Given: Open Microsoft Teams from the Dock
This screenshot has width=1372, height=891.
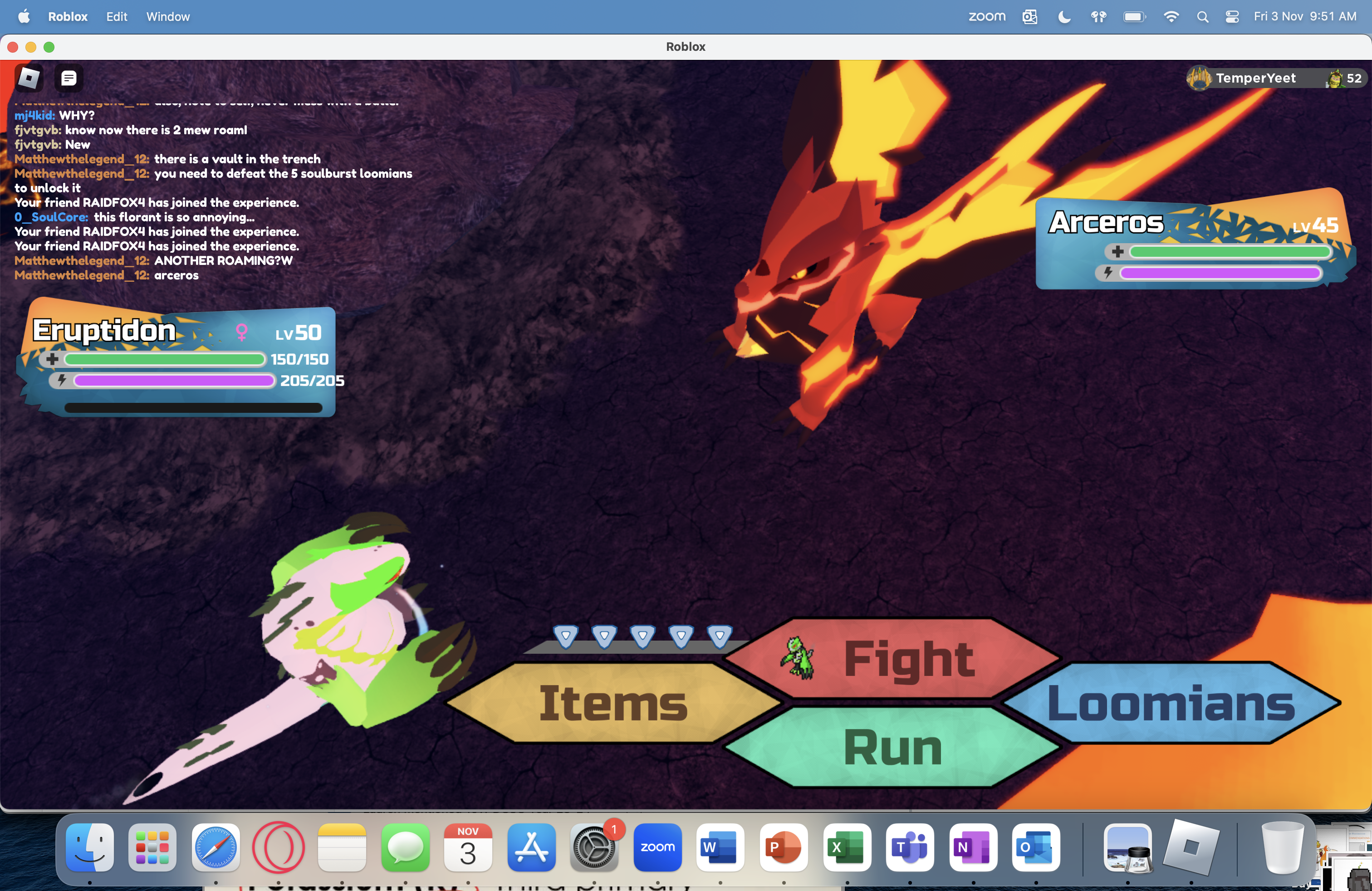Looking at the screenshot, I should coord(910,847).
